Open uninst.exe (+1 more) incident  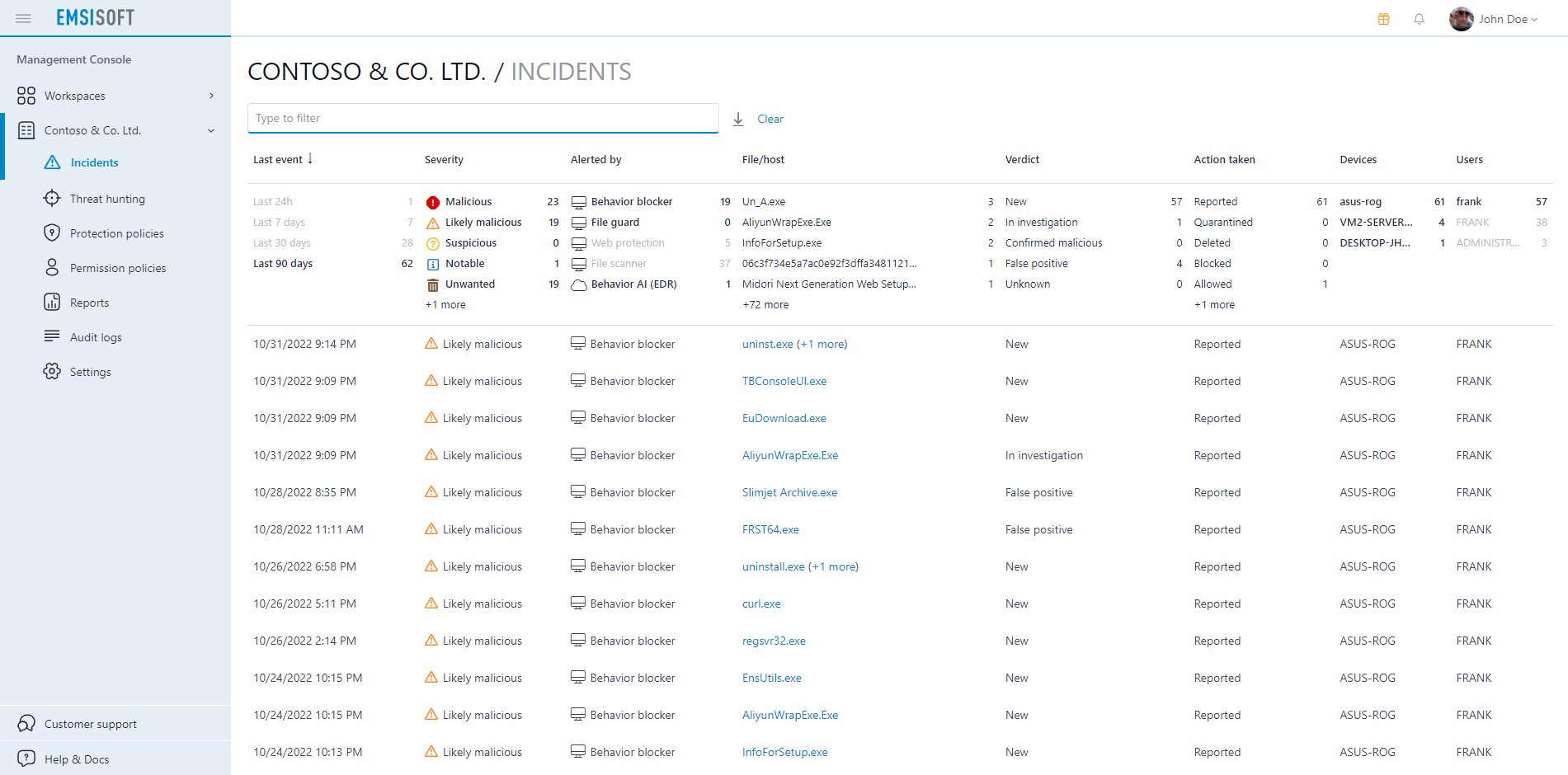(794, 344)
